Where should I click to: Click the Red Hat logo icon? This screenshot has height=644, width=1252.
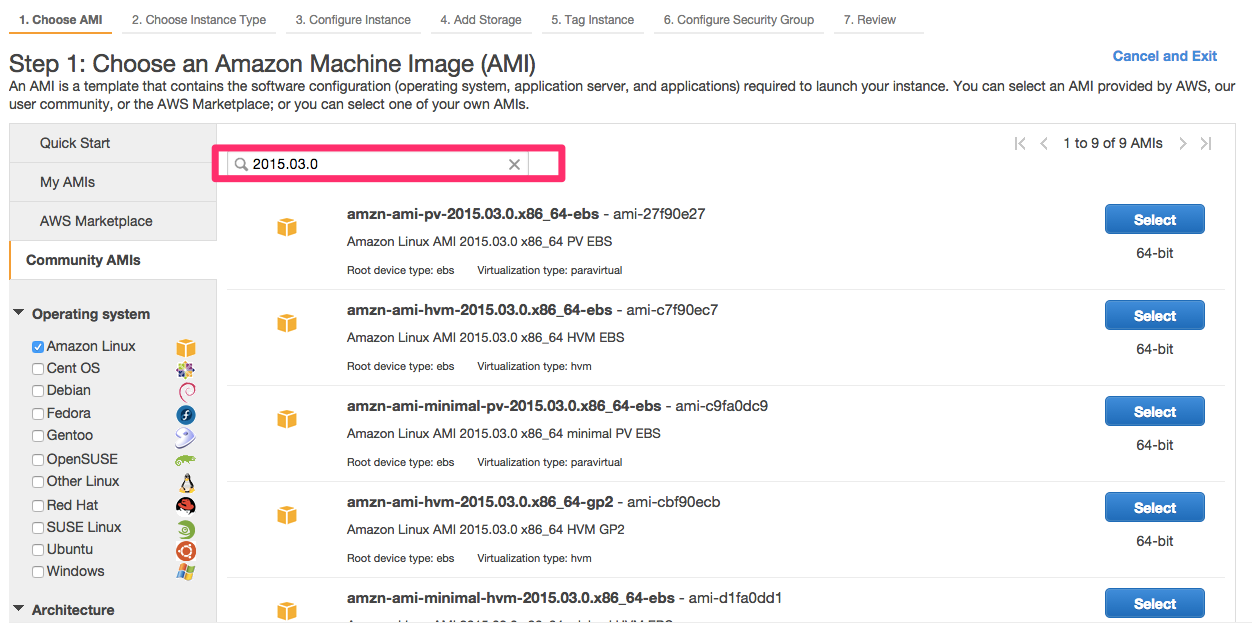click(x=184, y=505)
